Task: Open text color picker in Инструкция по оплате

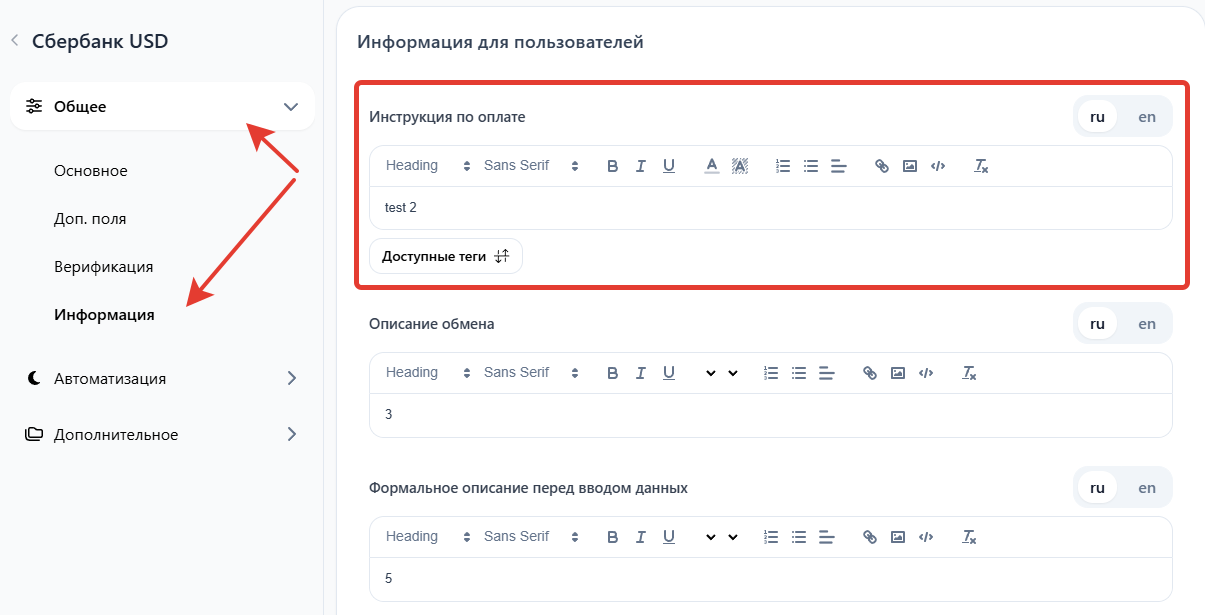Action: [711, 166]
